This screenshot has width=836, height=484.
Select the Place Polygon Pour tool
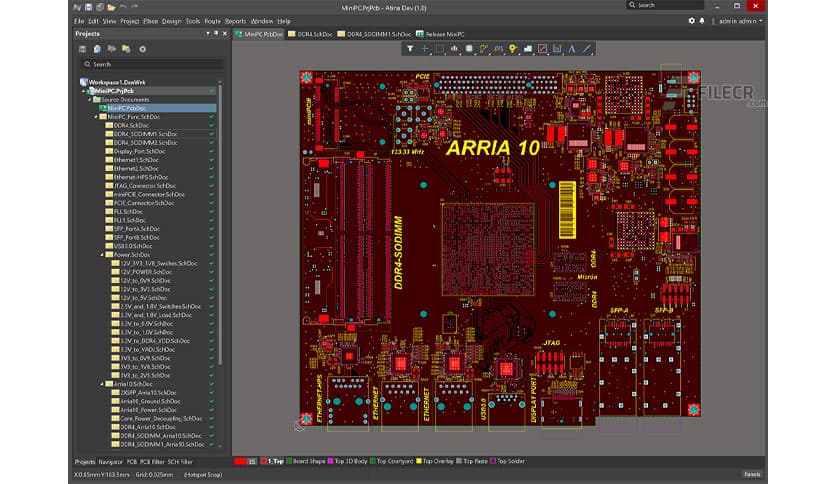(528, 49)
